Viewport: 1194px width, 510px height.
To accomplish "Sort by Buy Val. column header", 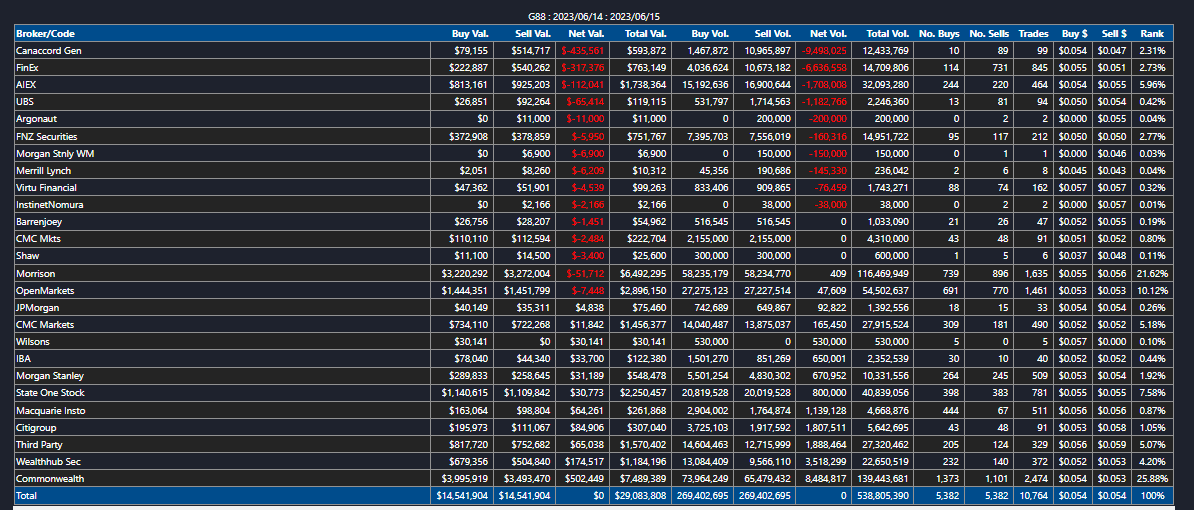I will (x=470, y=34).
